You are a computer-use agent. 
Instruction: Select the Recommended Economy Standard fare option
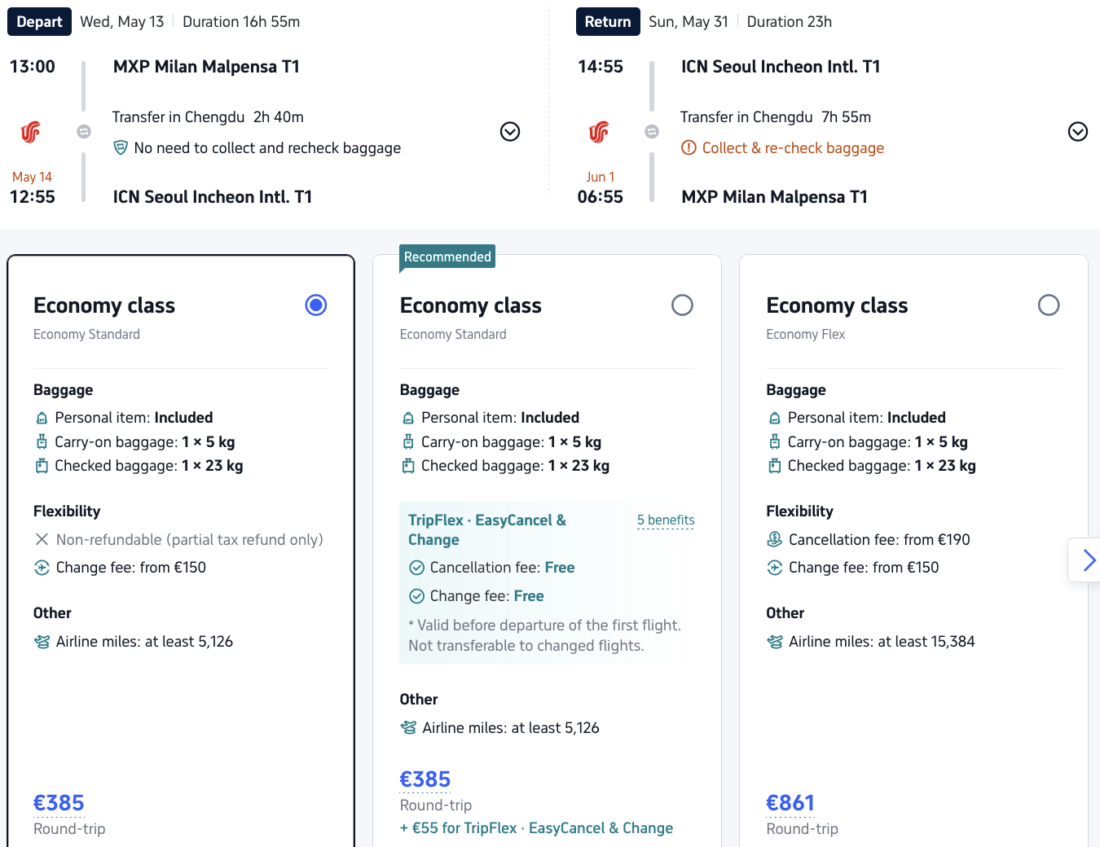682,306
